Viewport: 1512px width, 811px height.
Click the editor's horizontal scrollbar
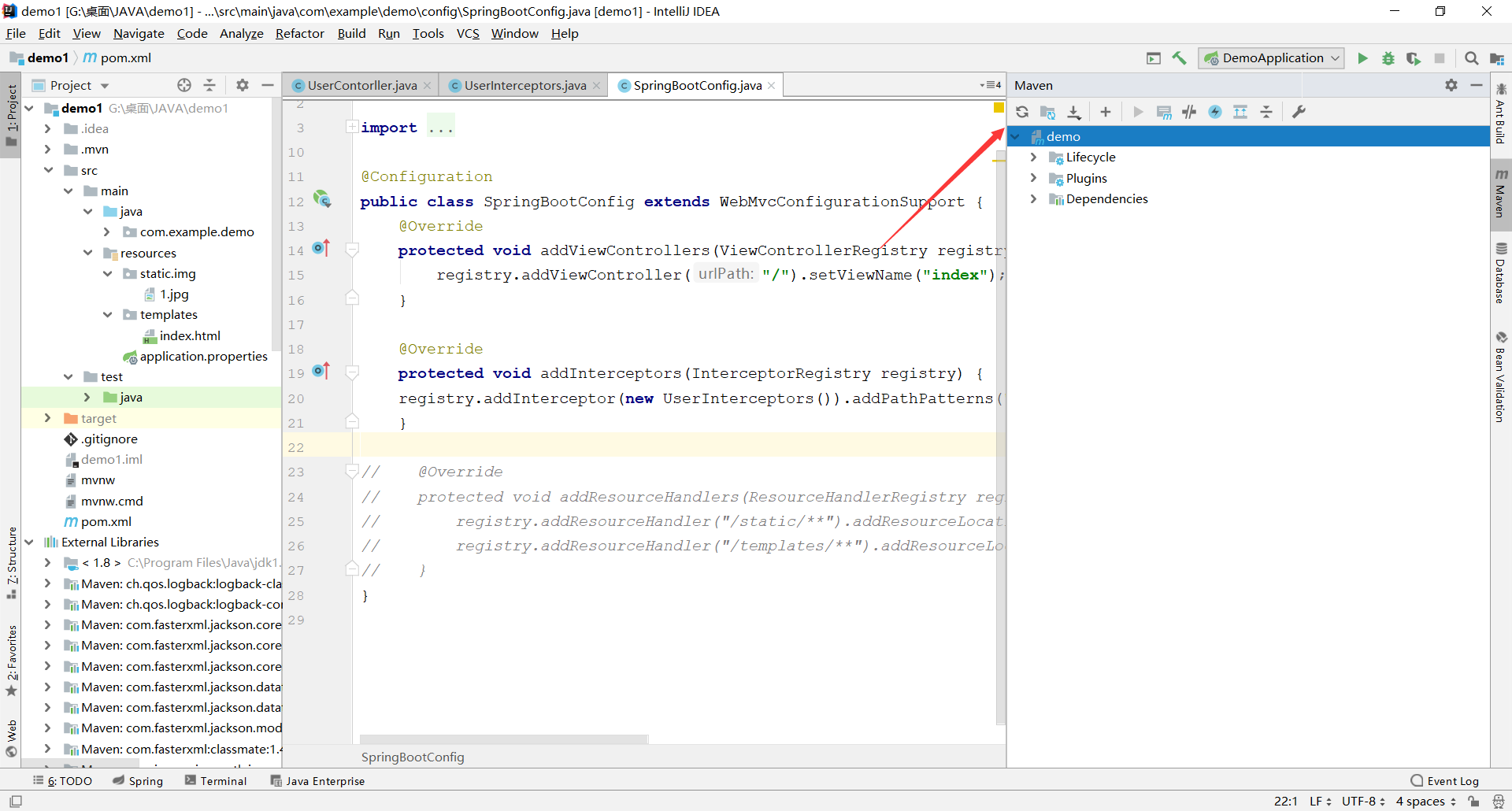504,739
